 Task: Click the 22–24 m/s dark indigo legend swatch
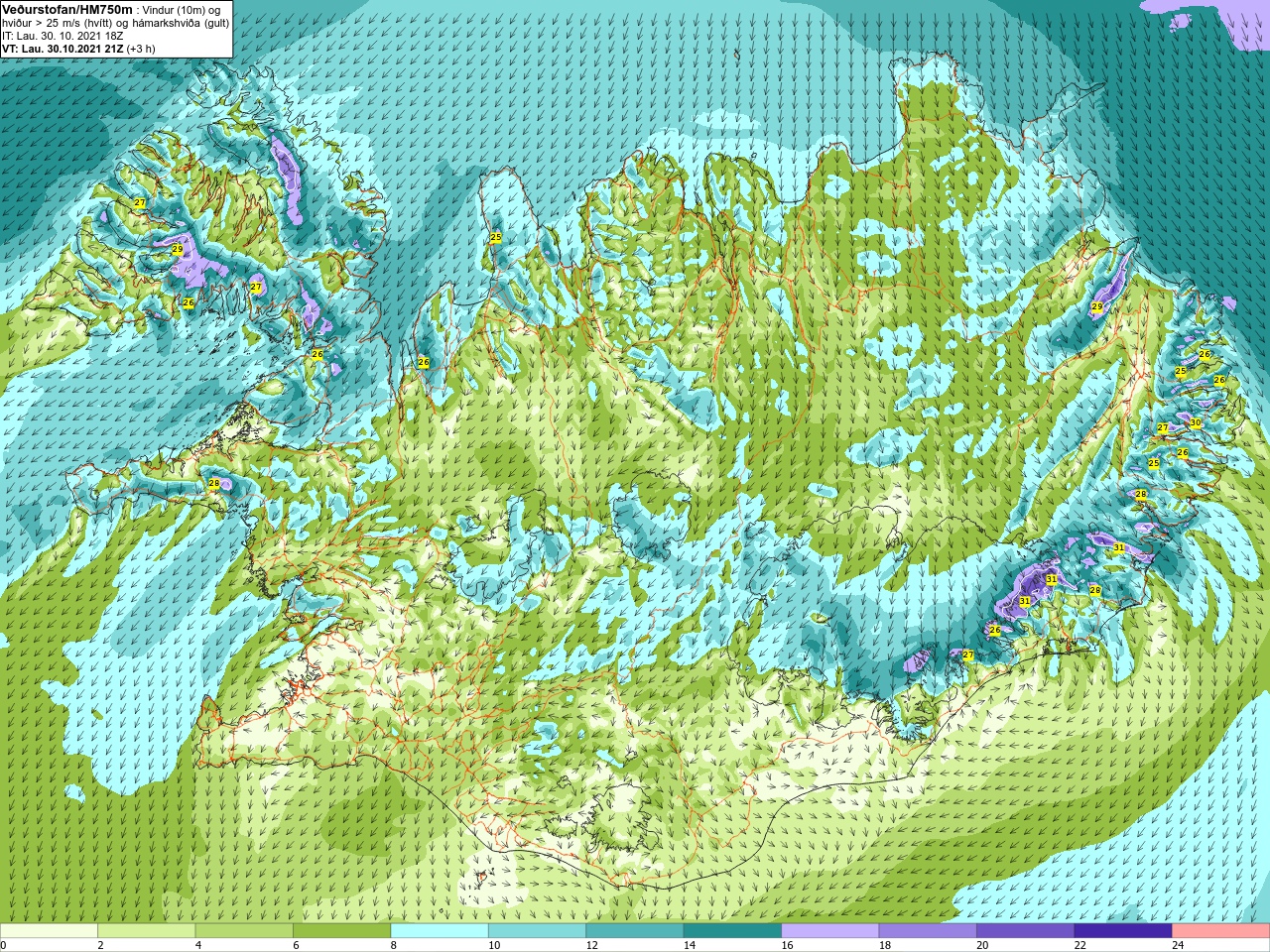click(x=1123, y=931)
